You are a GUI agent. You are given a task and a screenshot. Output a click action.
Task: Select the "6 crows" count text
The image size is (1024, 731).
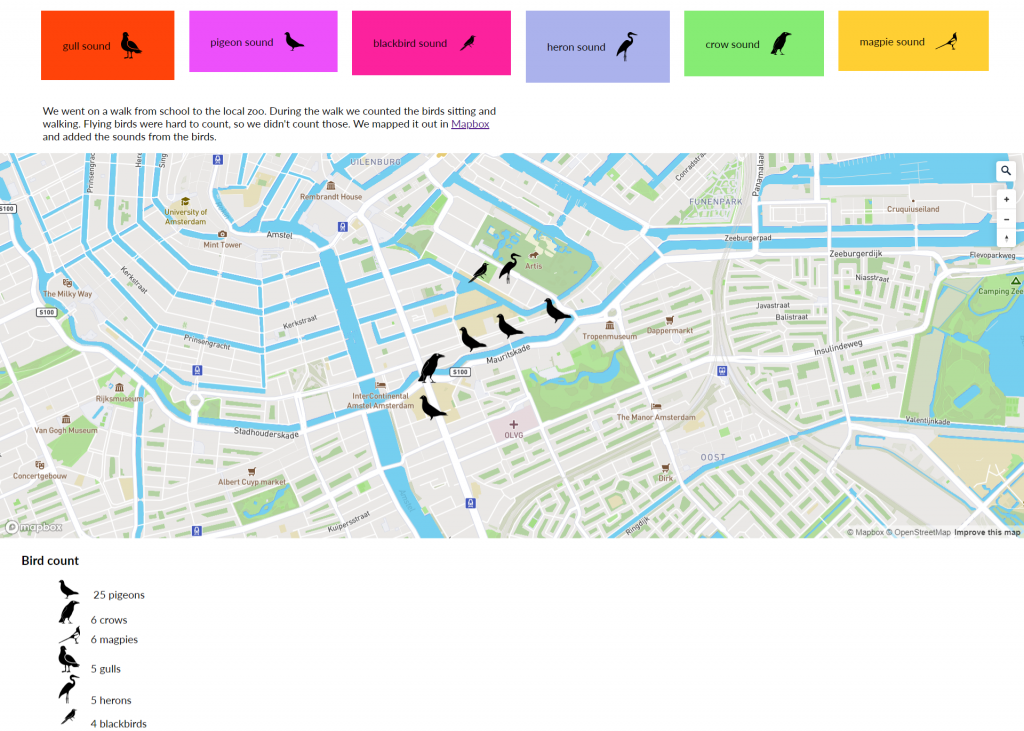click(109, 620)
